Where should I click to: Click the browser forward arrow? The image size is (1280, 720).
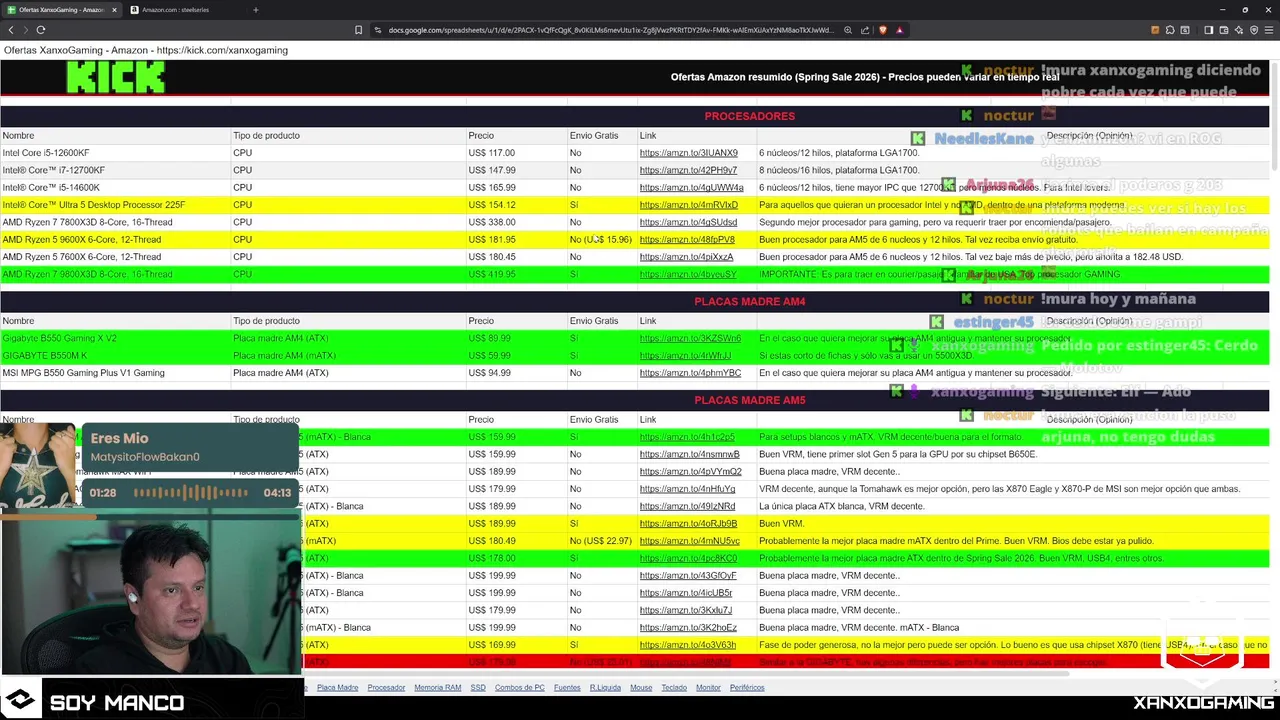tap(26, 30)
